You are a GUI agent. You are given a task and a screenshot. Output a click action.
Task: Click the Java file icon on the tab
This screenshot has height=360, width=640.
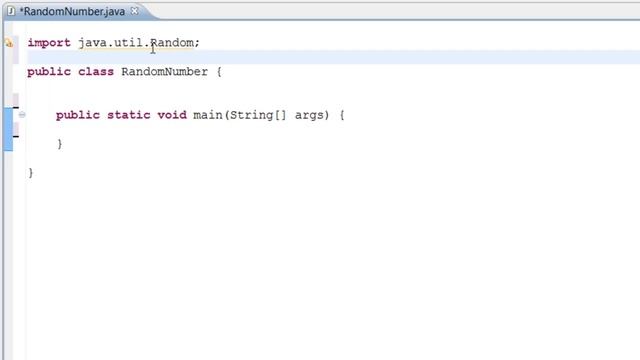tap(11, 11)
